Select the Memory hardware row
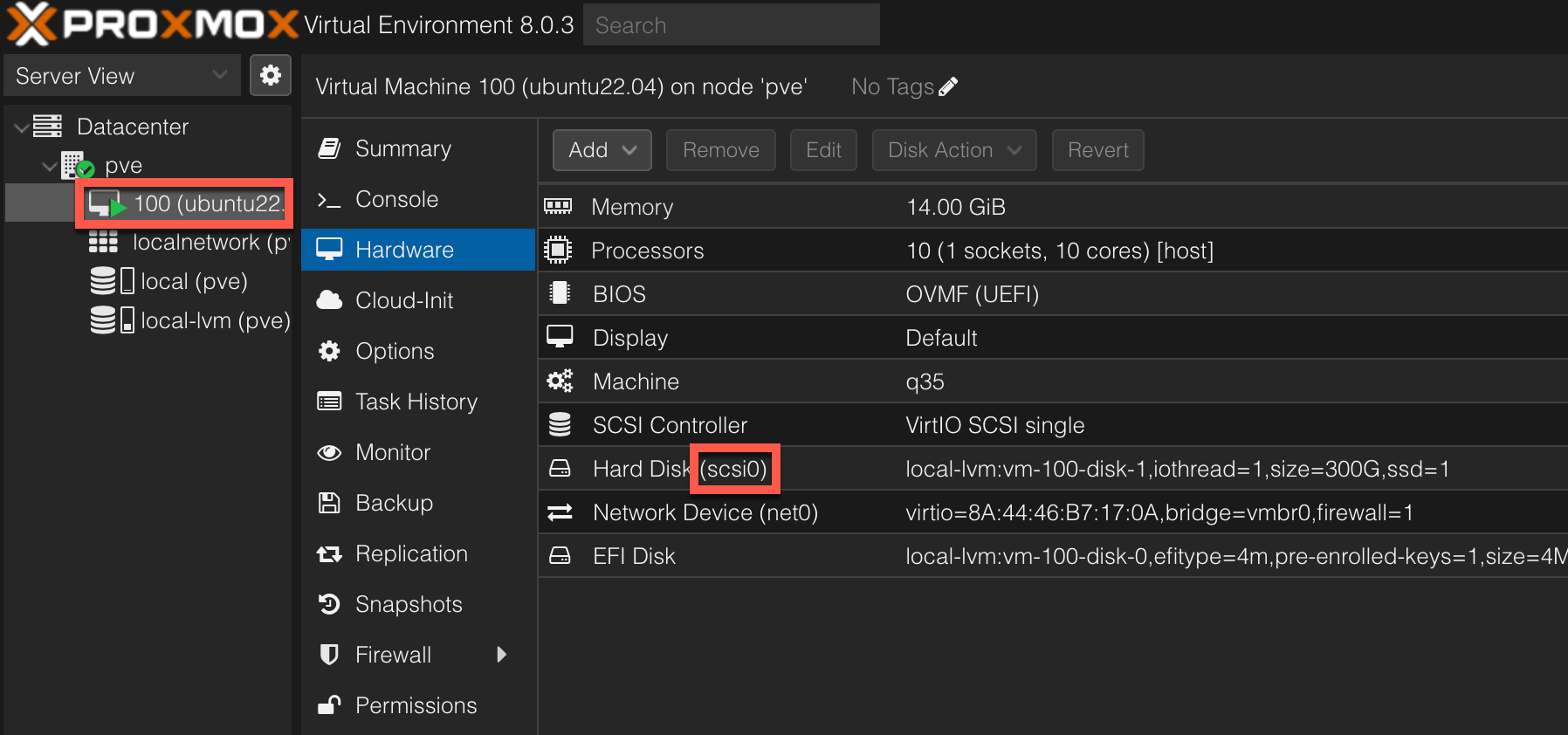 [x=1053, y=207]
